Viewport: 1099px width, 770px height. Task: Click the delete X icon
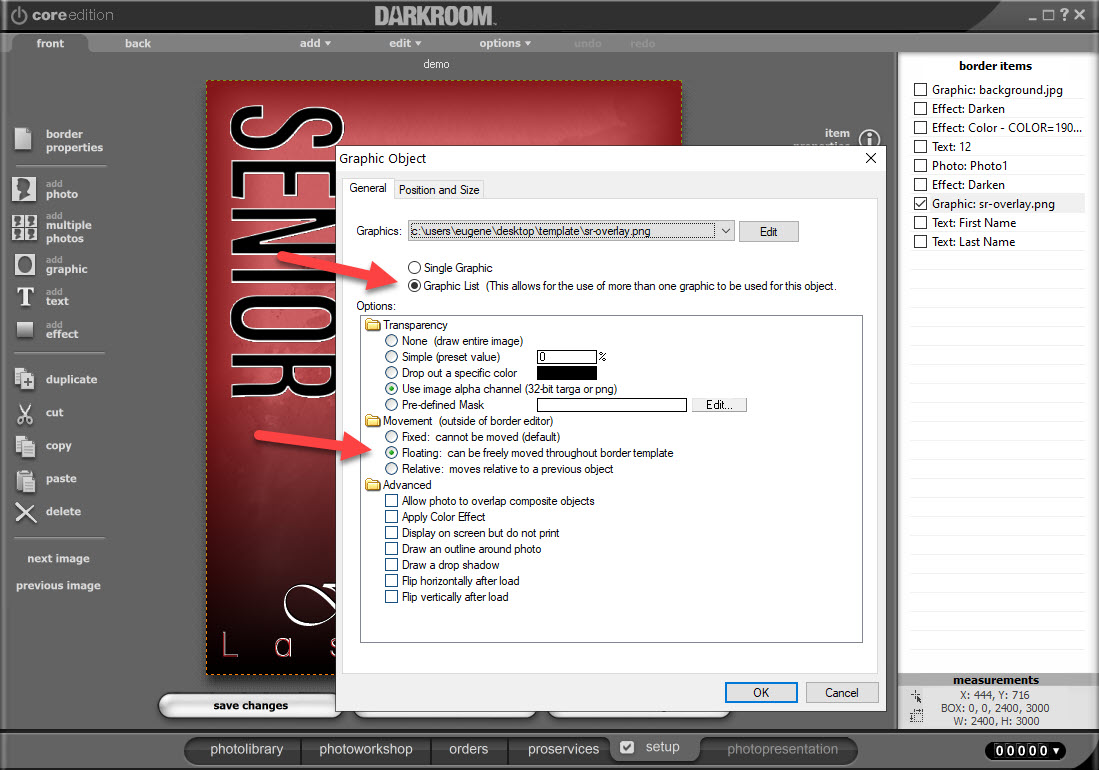coord(25,512)
